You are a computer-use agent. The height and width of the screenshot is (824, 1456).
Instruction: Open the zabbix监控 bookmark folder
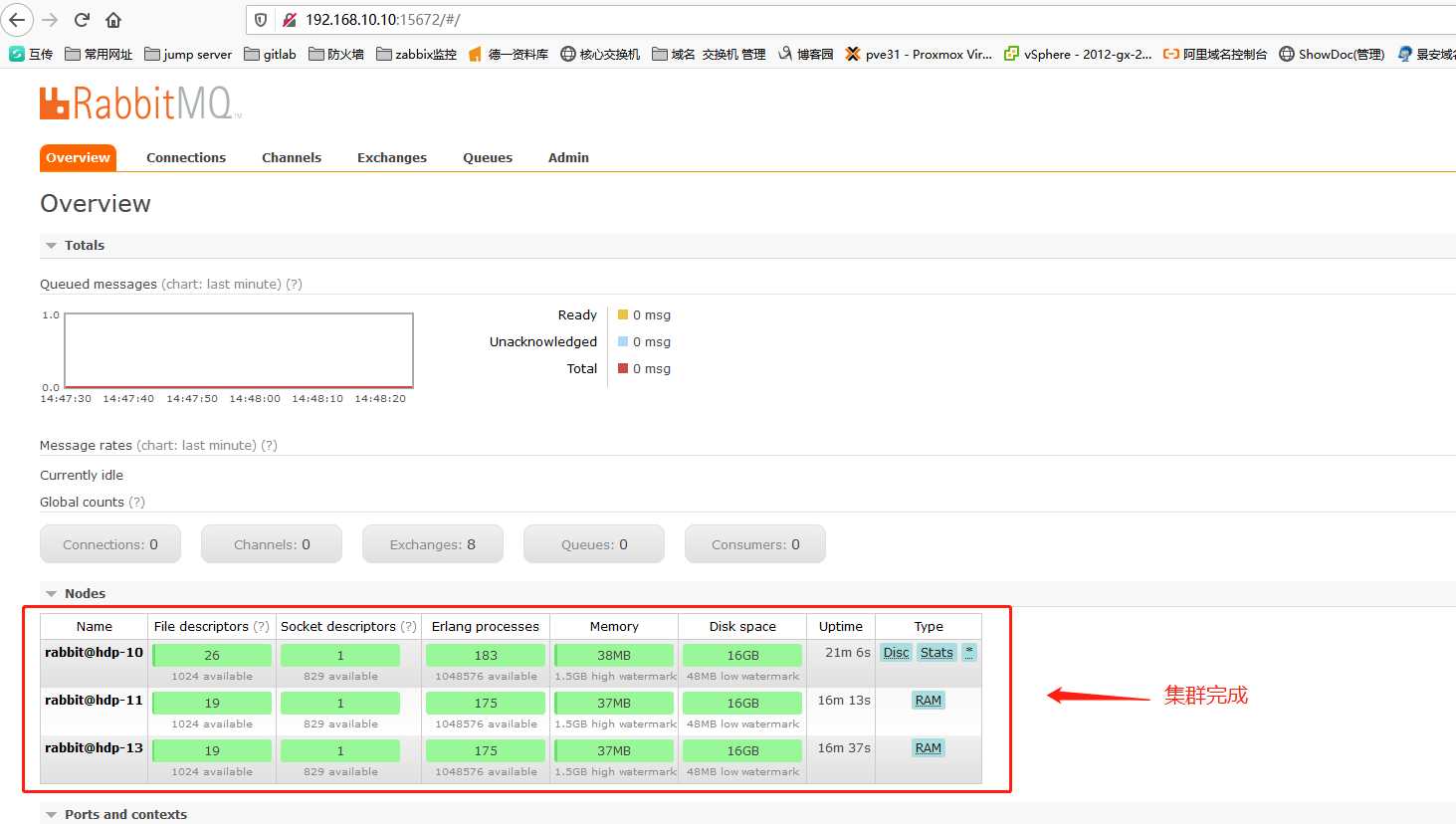(416, 54)
